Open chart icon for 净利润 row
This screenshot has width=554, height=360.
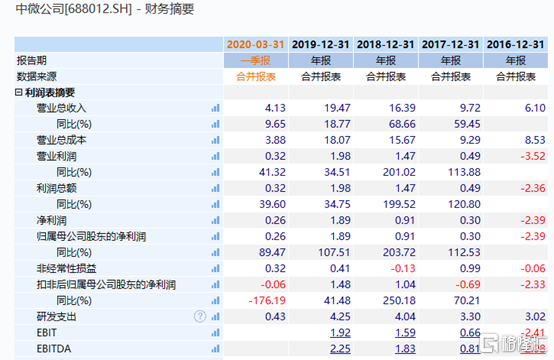click(216, 220)
